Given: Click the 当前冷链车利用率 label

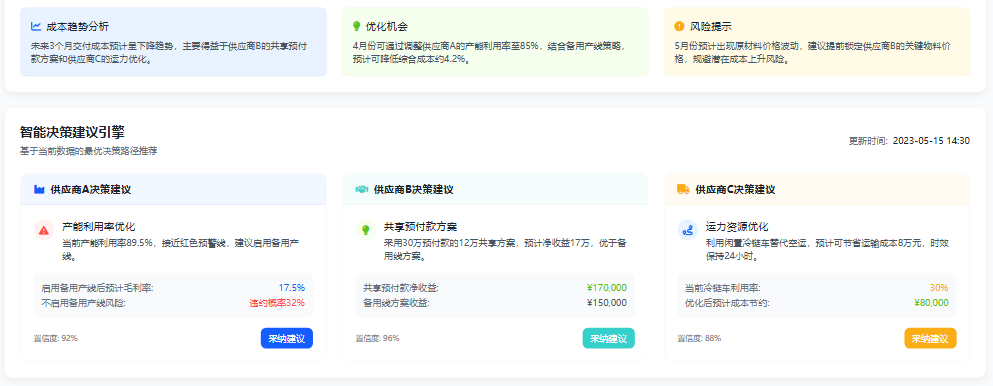Looking at the screenshot, I should [723, 288].
